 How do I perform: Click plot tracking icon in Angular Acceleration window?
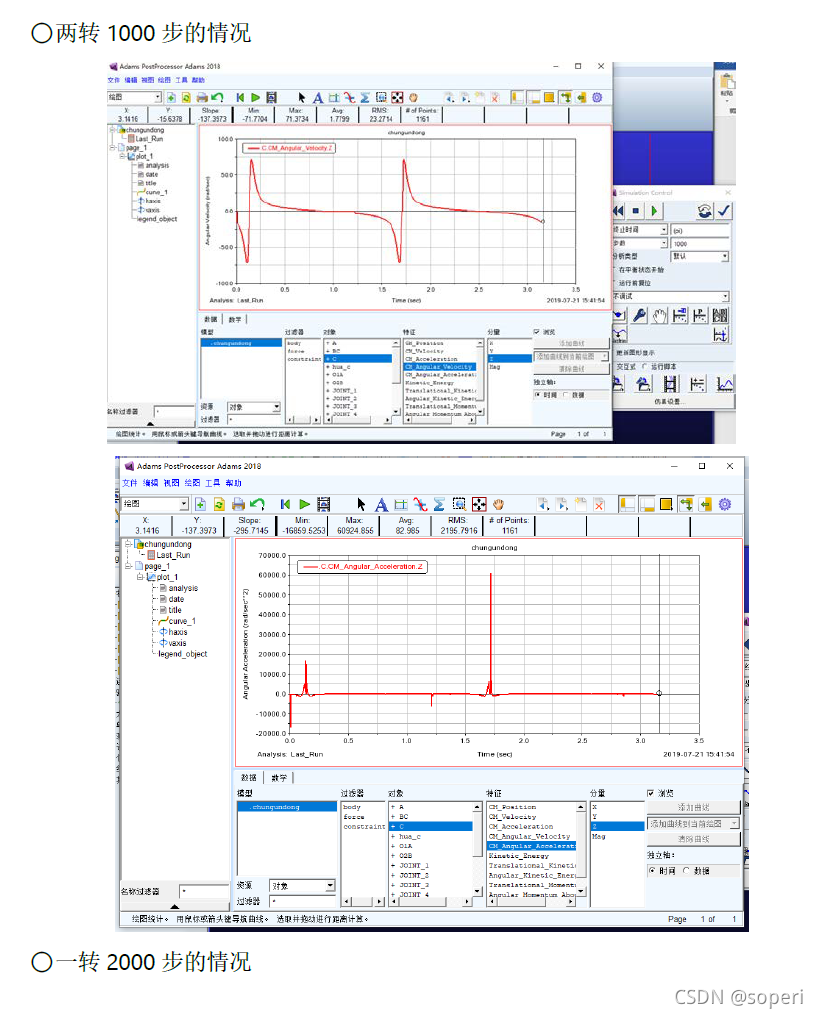pos(401,504)
